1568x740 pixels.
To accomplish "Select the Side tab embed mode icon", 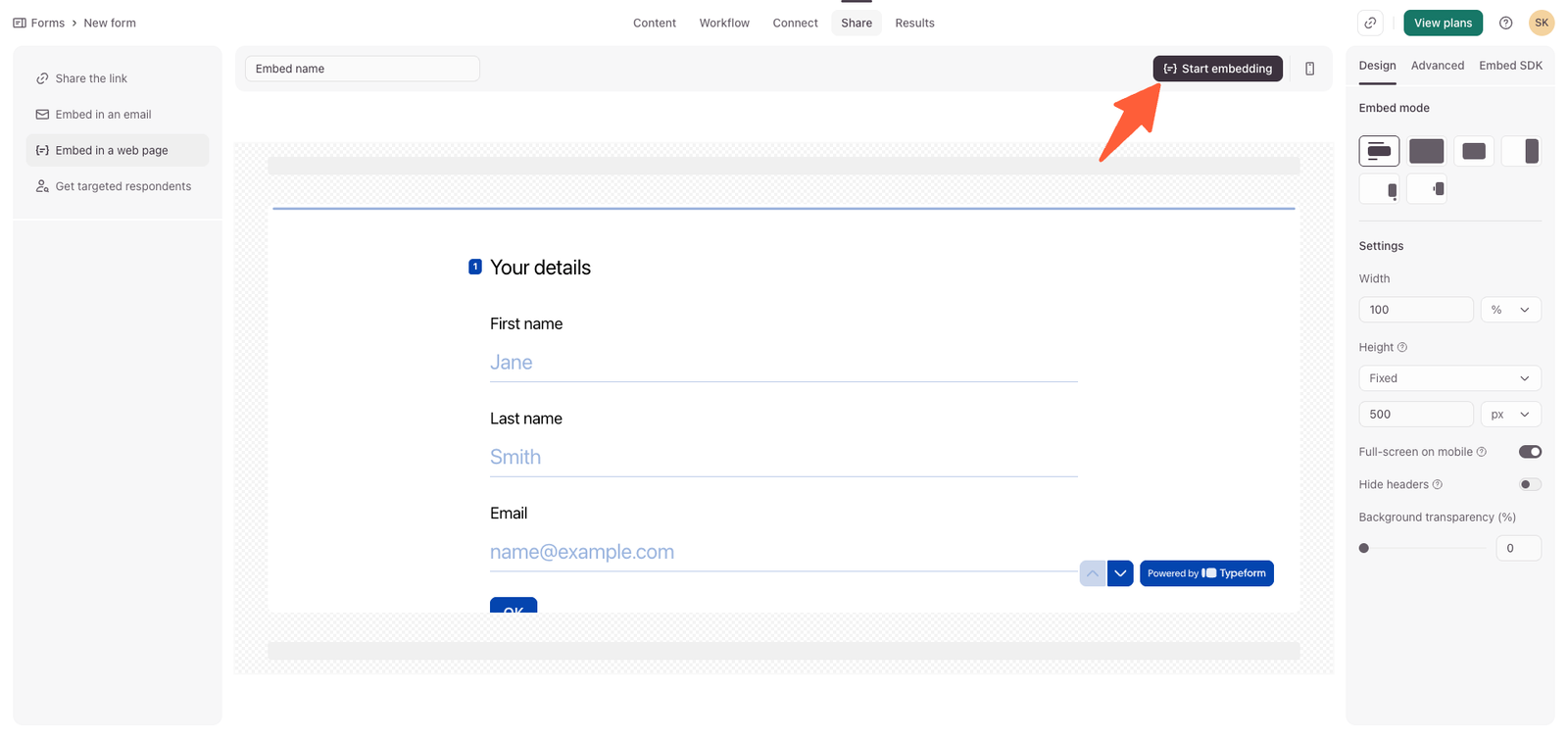I will tap(1426, 189).
